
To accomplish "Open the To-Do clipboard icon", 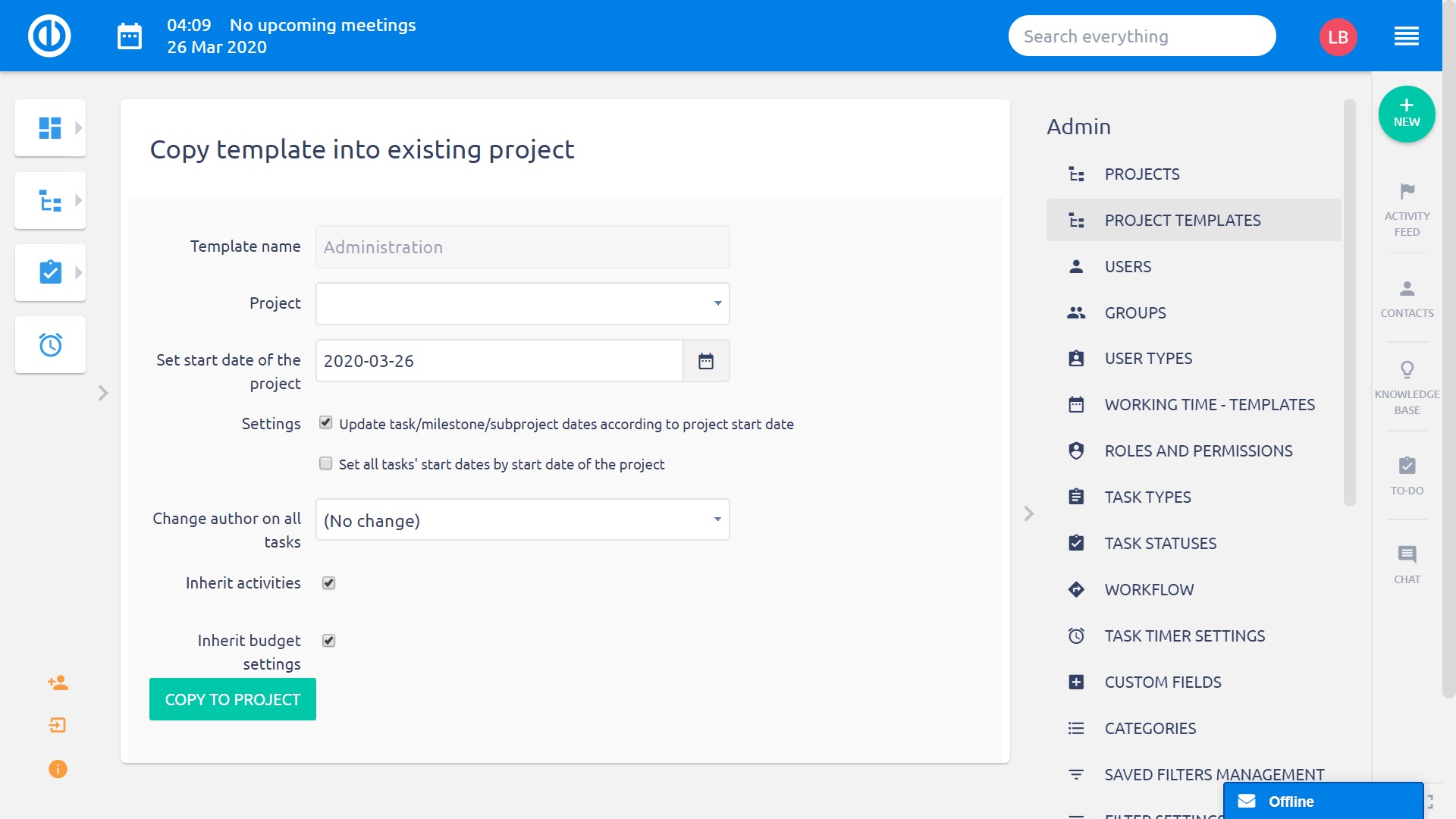I will [x=1407, y=466].
